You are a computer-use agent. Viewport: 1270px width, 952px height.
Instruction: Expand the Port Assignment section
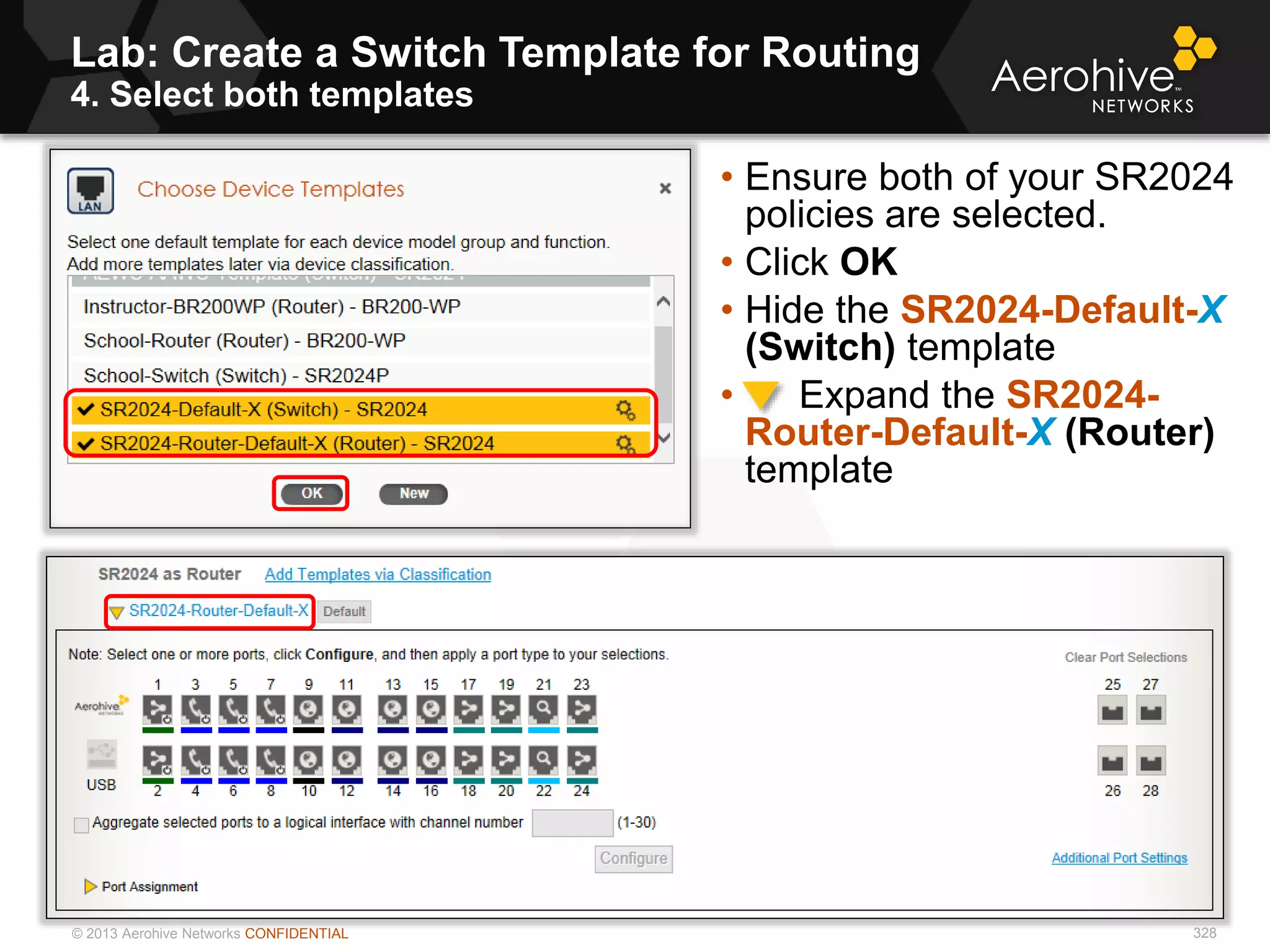[90, 887]
